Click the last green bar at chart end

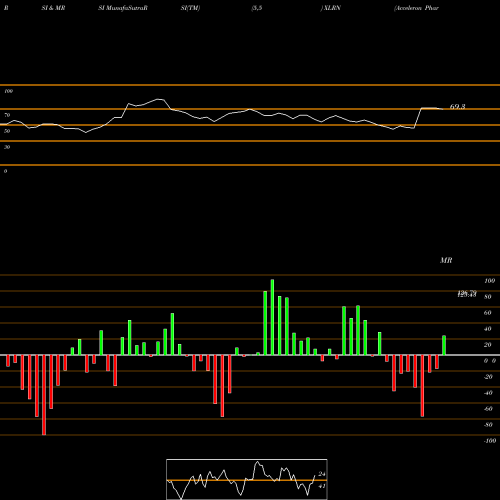pos(444,345)
